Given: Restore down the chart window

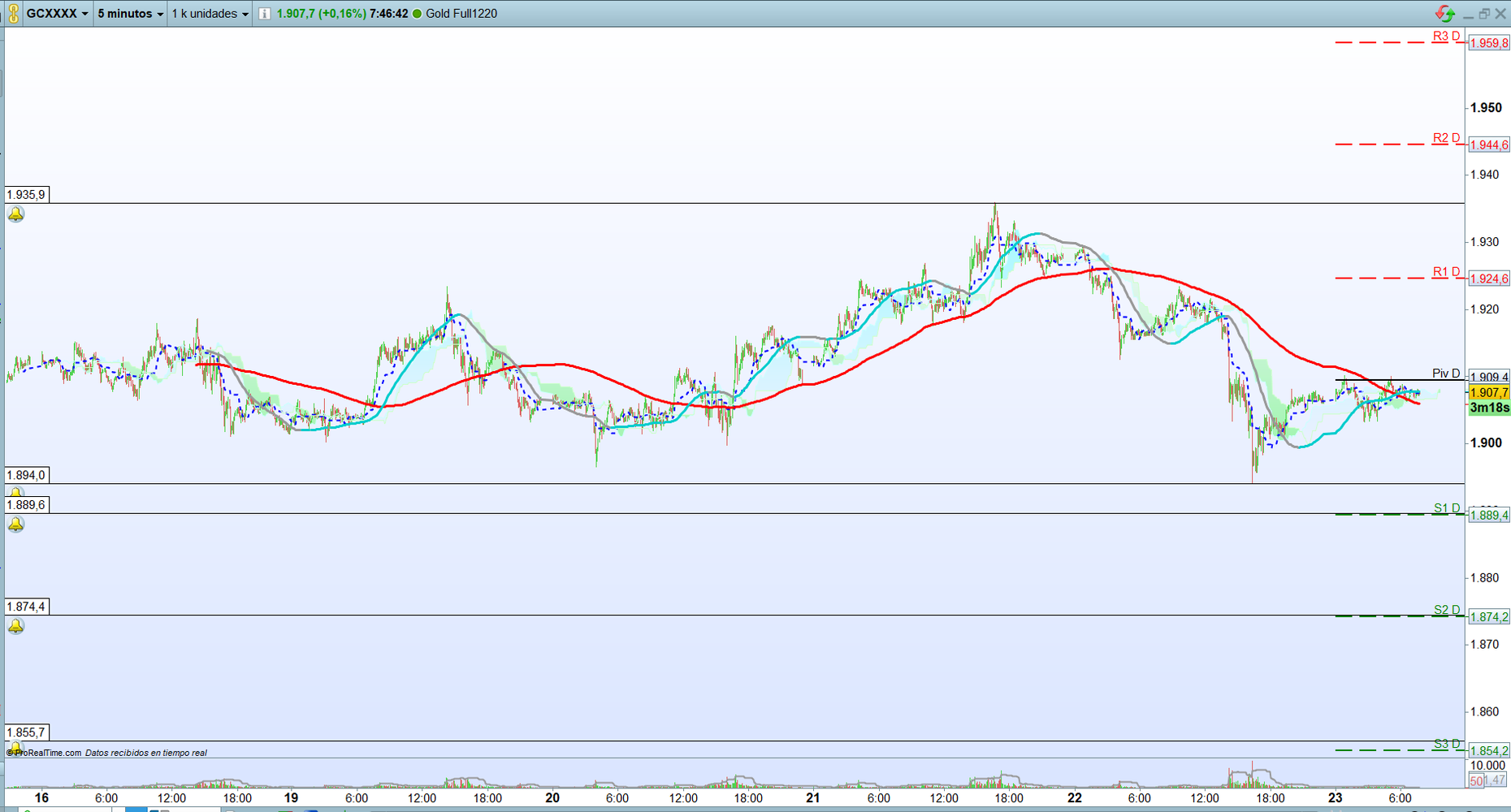Looking at the screenshot, I should [x=1484, y=14].
